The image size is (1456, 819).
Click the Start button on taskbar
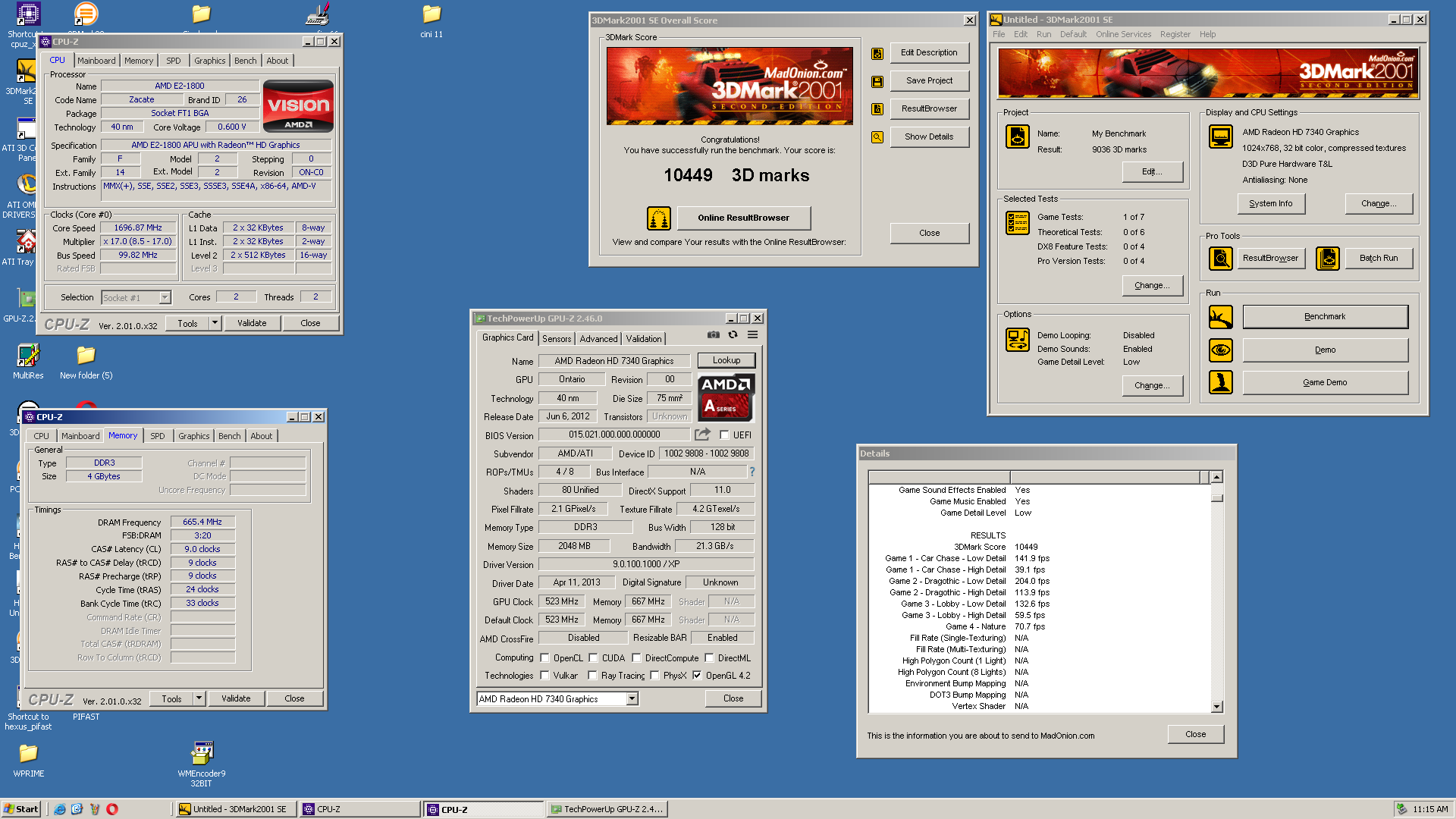[21, 809]
